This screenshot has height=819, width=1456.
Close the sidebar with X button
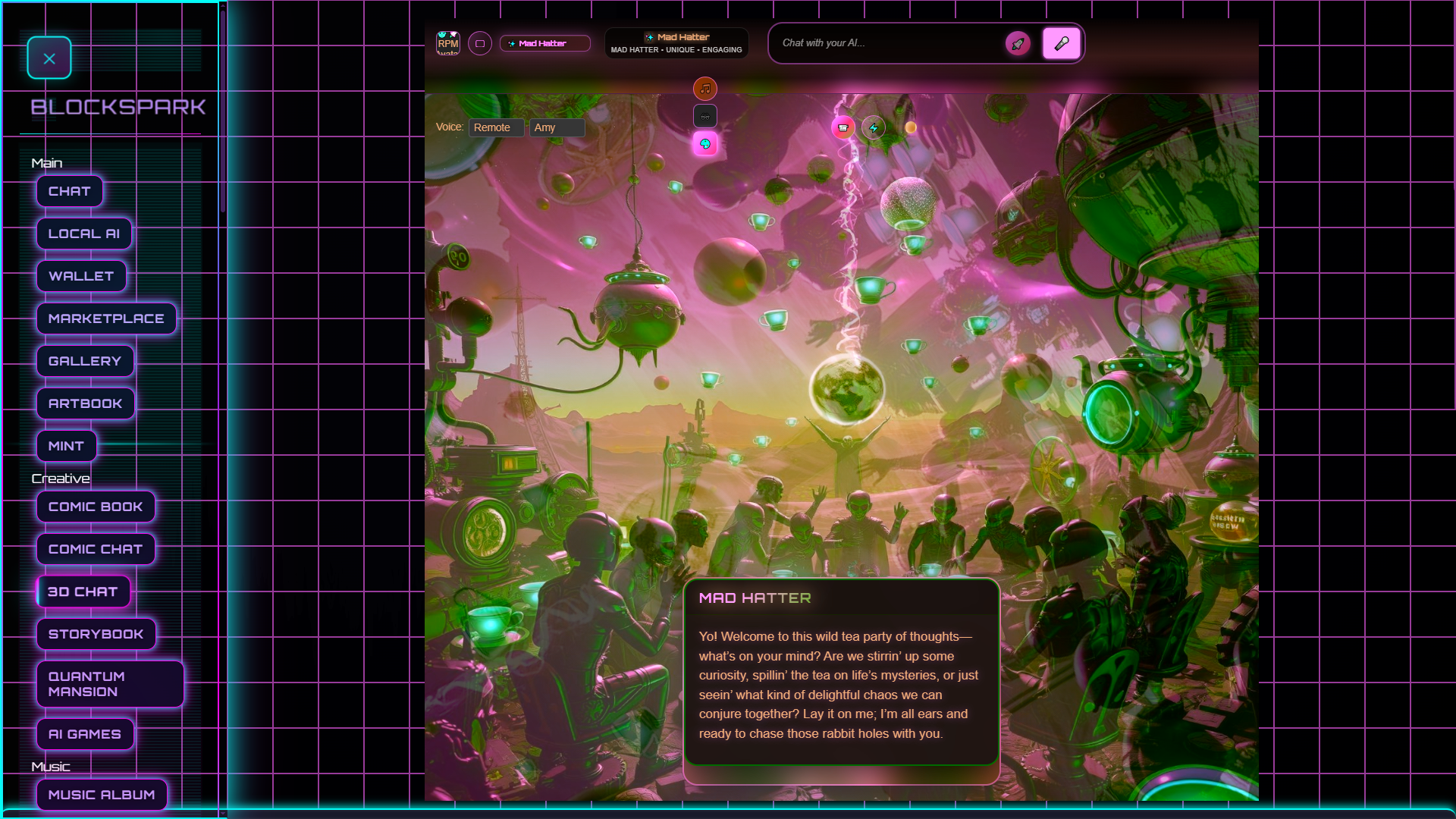tap(49, 58)
